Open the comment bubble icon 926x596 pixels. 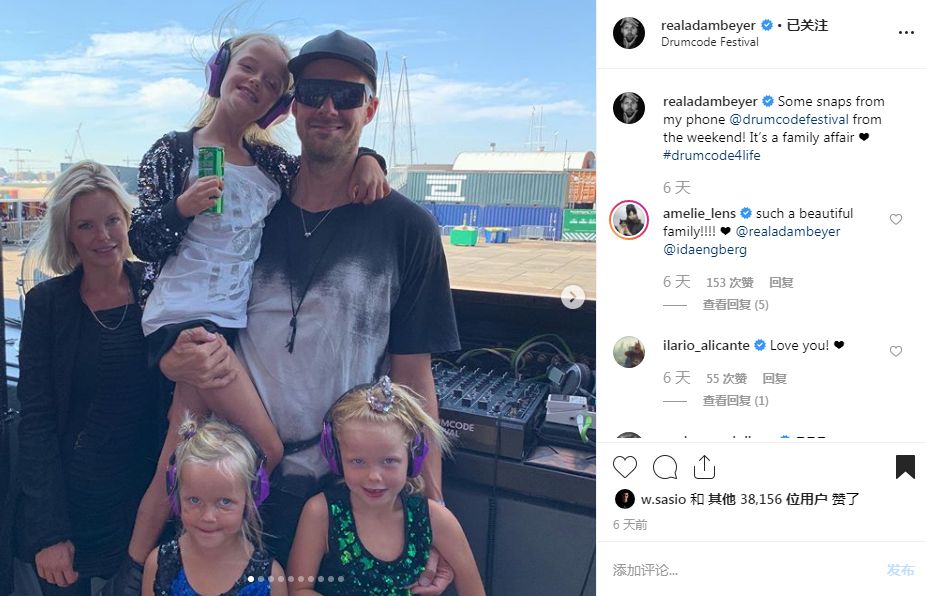pos(664,467)
